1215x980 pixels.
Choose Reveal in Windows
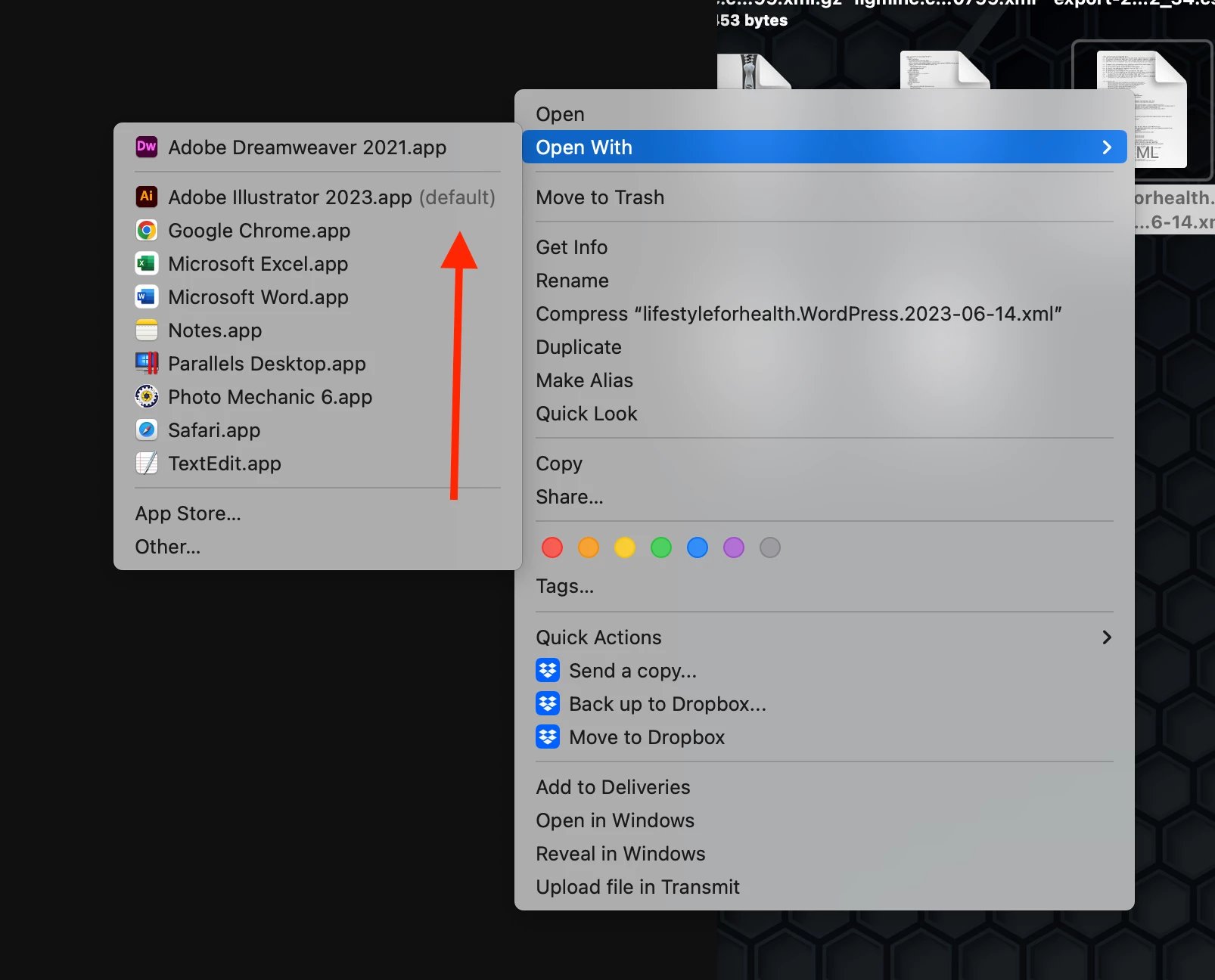tap(825, 854)
